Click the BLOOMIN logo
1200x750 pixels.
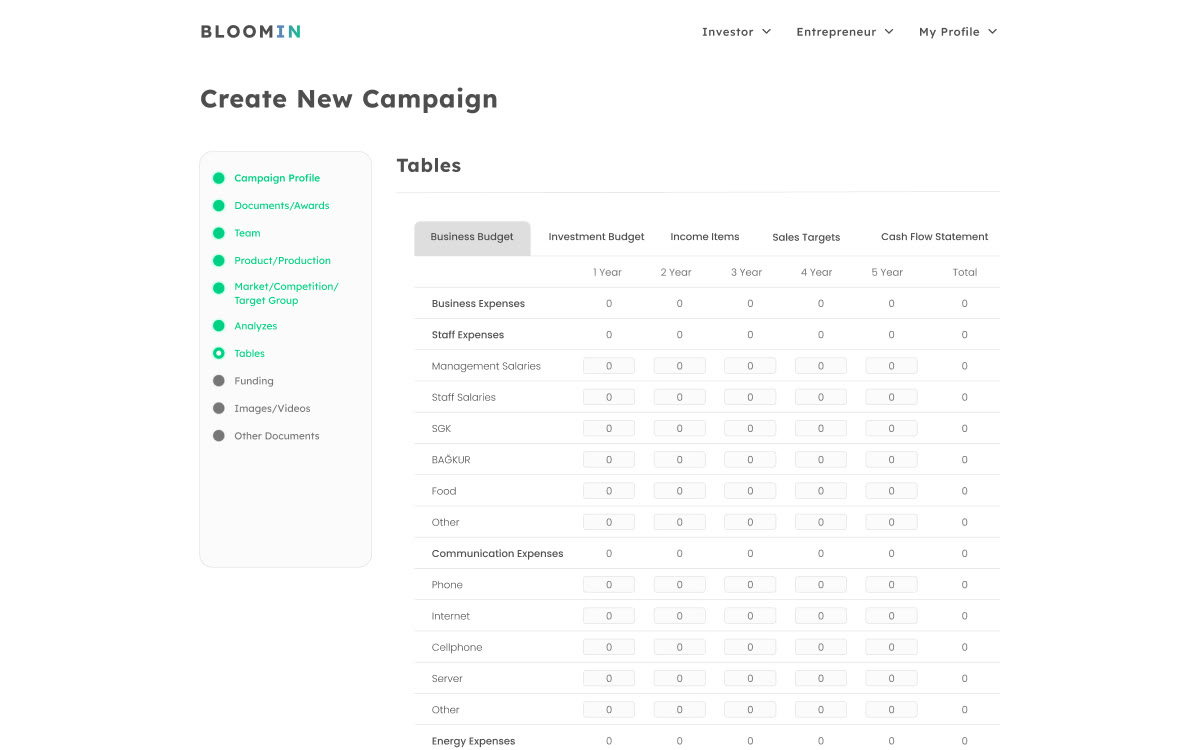tap(250, 31)
